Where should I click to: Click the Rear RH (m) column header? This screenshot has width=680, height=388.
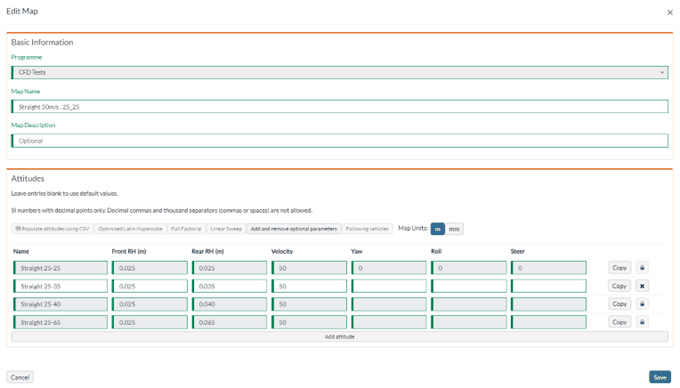[x=208, y=251]
